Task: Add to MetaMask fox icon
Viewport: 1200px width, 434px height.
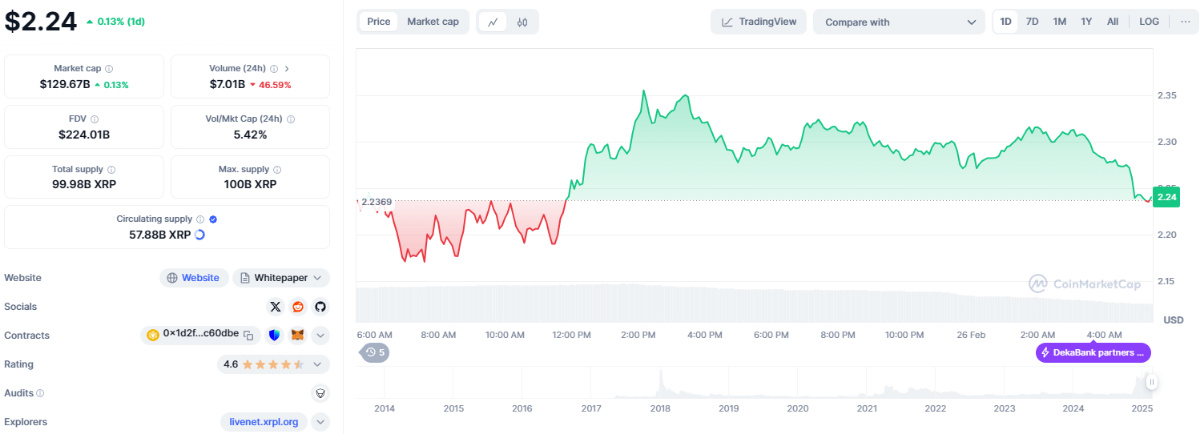Action: coord(298,335)
